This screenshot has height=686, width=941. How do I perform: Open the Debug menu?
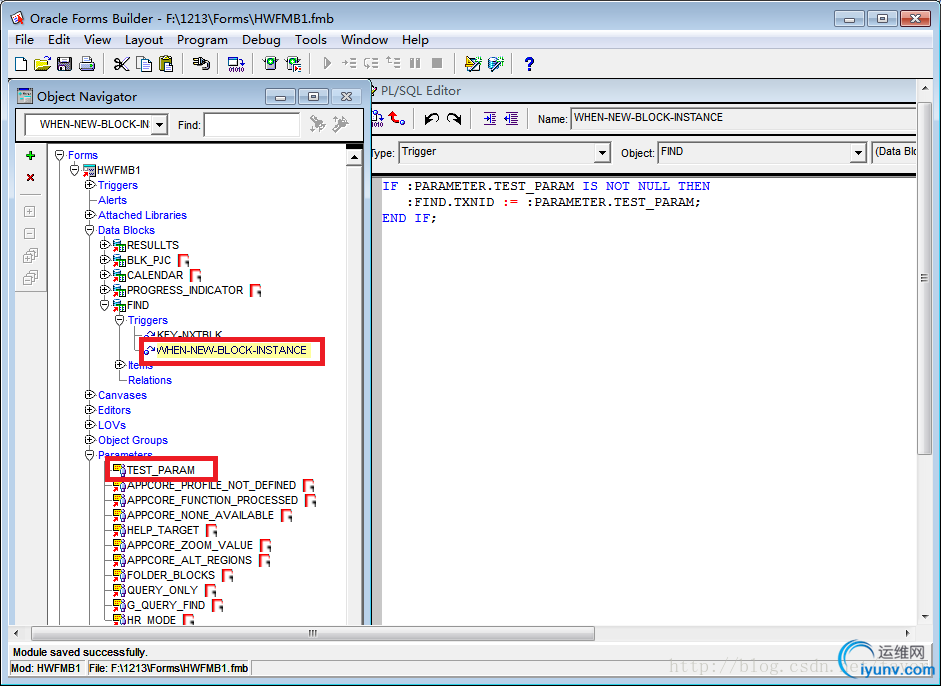261,40
